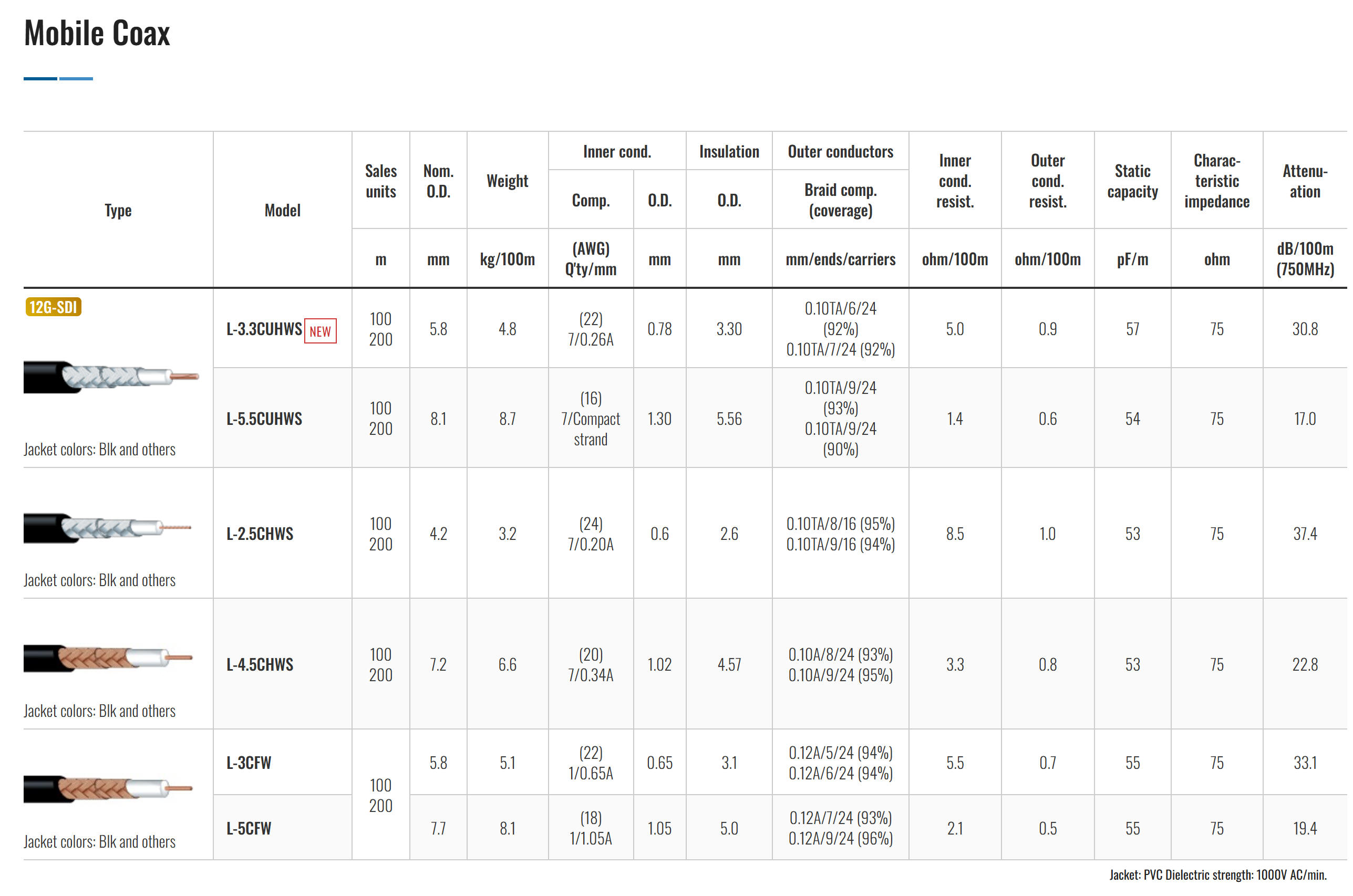Click the 12G-SDI silver-braided cable image
The width and height of the screenshot is (1353, 896).
(x=110, y=377)
